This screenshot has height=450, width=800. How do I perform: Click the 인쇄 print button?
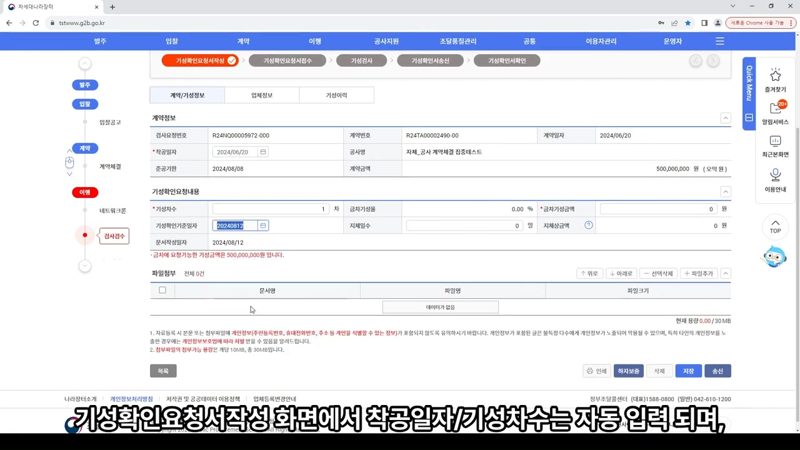click(596, 371)
